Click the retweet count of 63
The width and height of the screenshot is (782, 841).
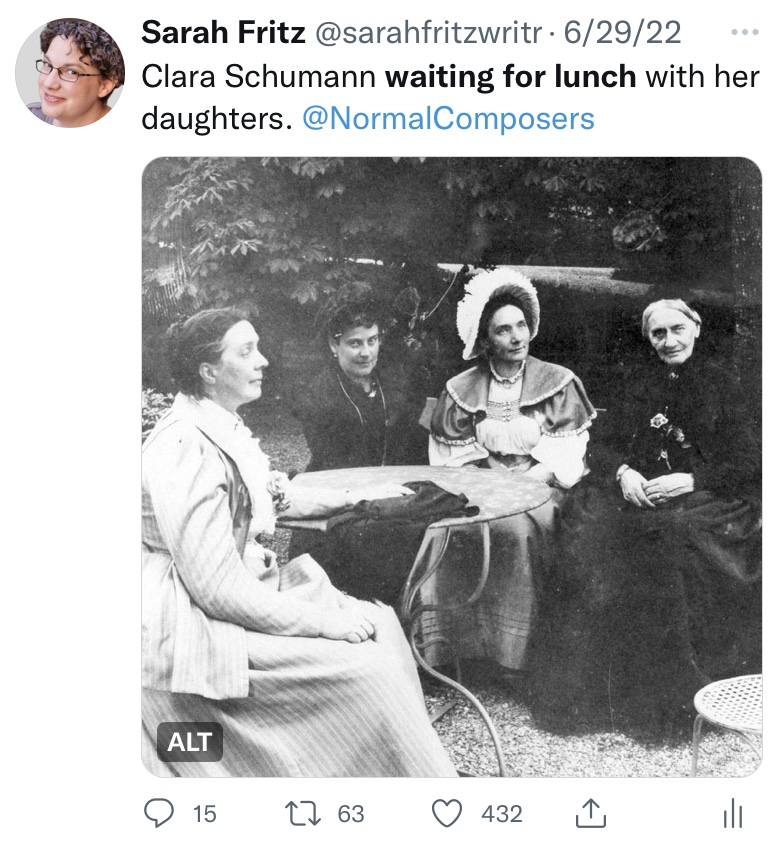click(350, 814)
